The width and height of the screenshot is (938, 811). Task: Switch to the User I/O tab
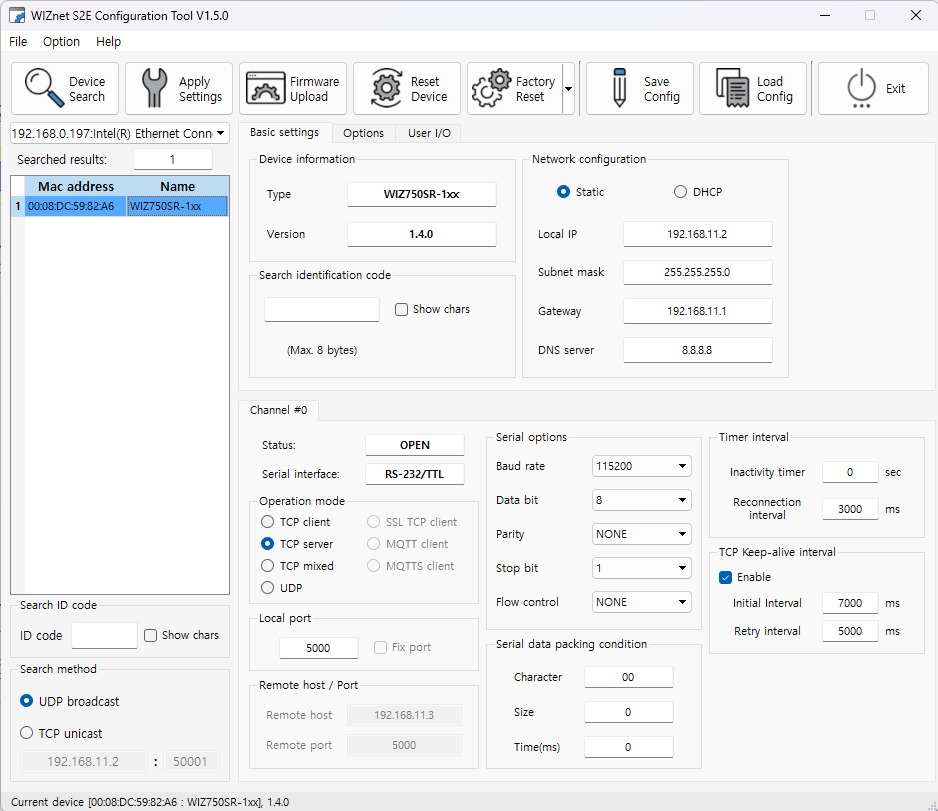[429, 133]
